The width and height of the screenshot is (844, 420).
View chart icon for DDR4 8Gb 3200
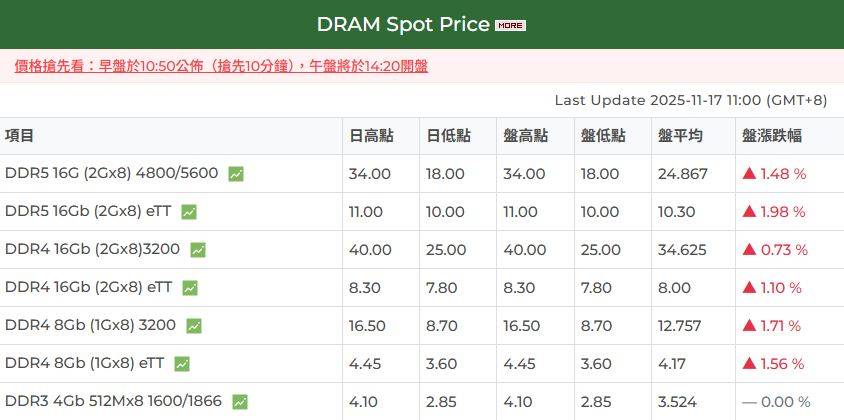[194, 326]
